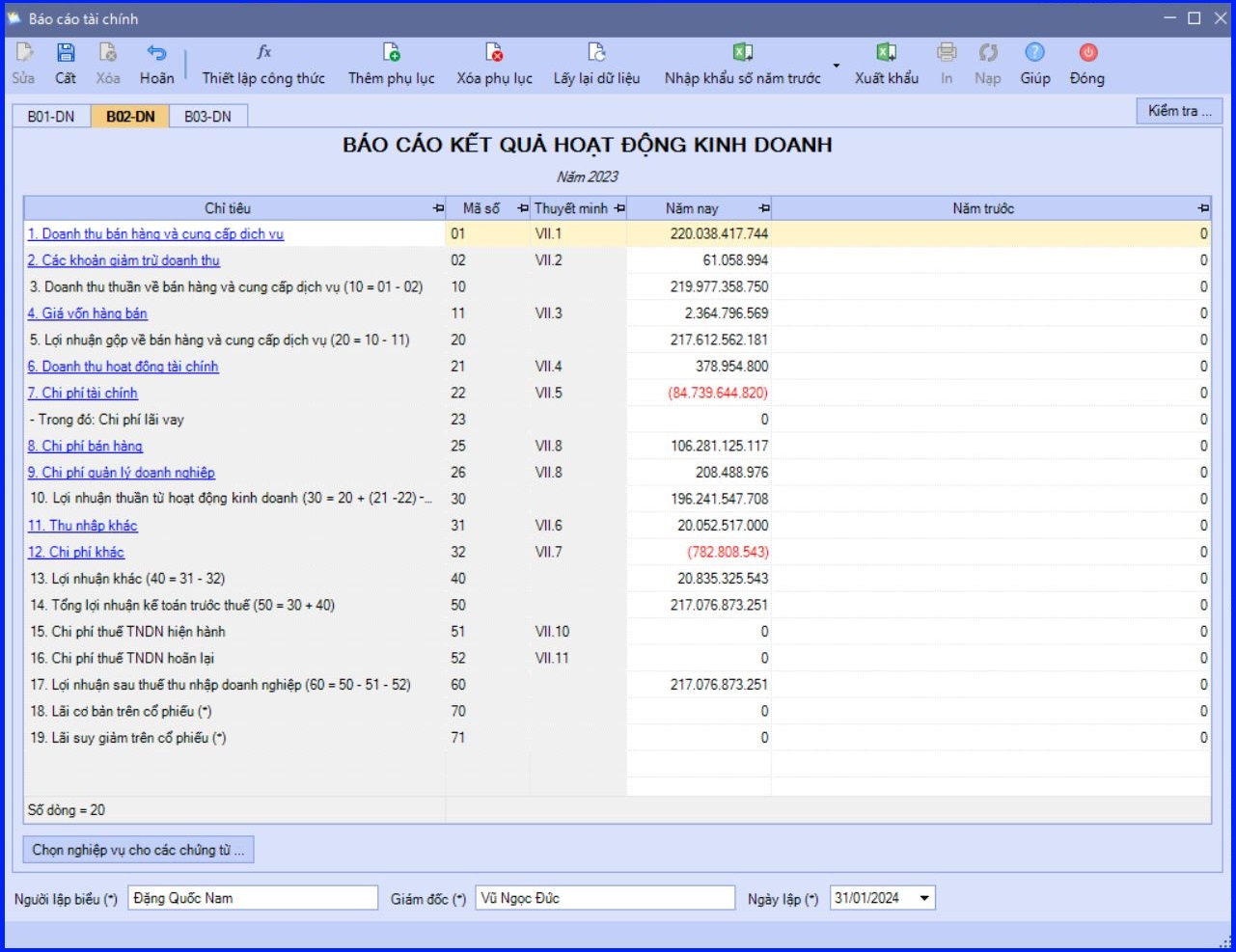Click Chọn nghiệp vụ cho các chứng từ button
Viewport: 1236px width, 952px height.
point(138,850)
